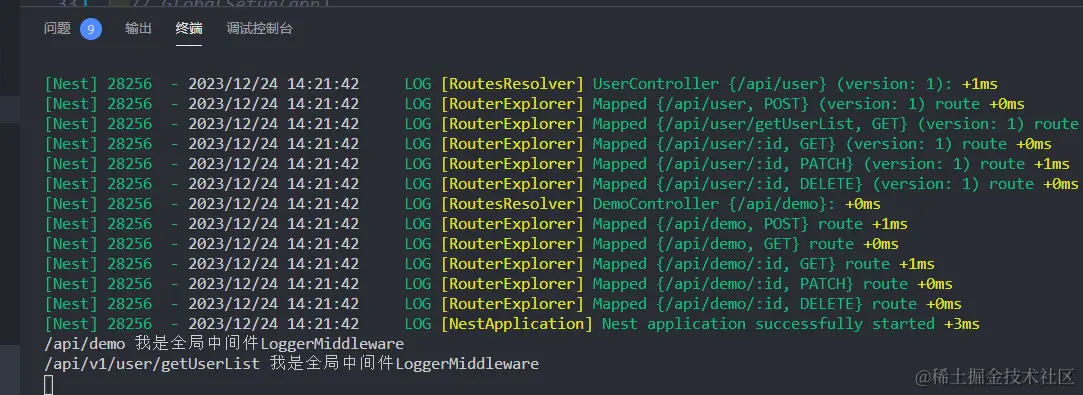The width and height of the screenshot is (1083, 395).
Task: Click the DemoController {/api/demo} RoutesResolver line
Action: point(462,204)
